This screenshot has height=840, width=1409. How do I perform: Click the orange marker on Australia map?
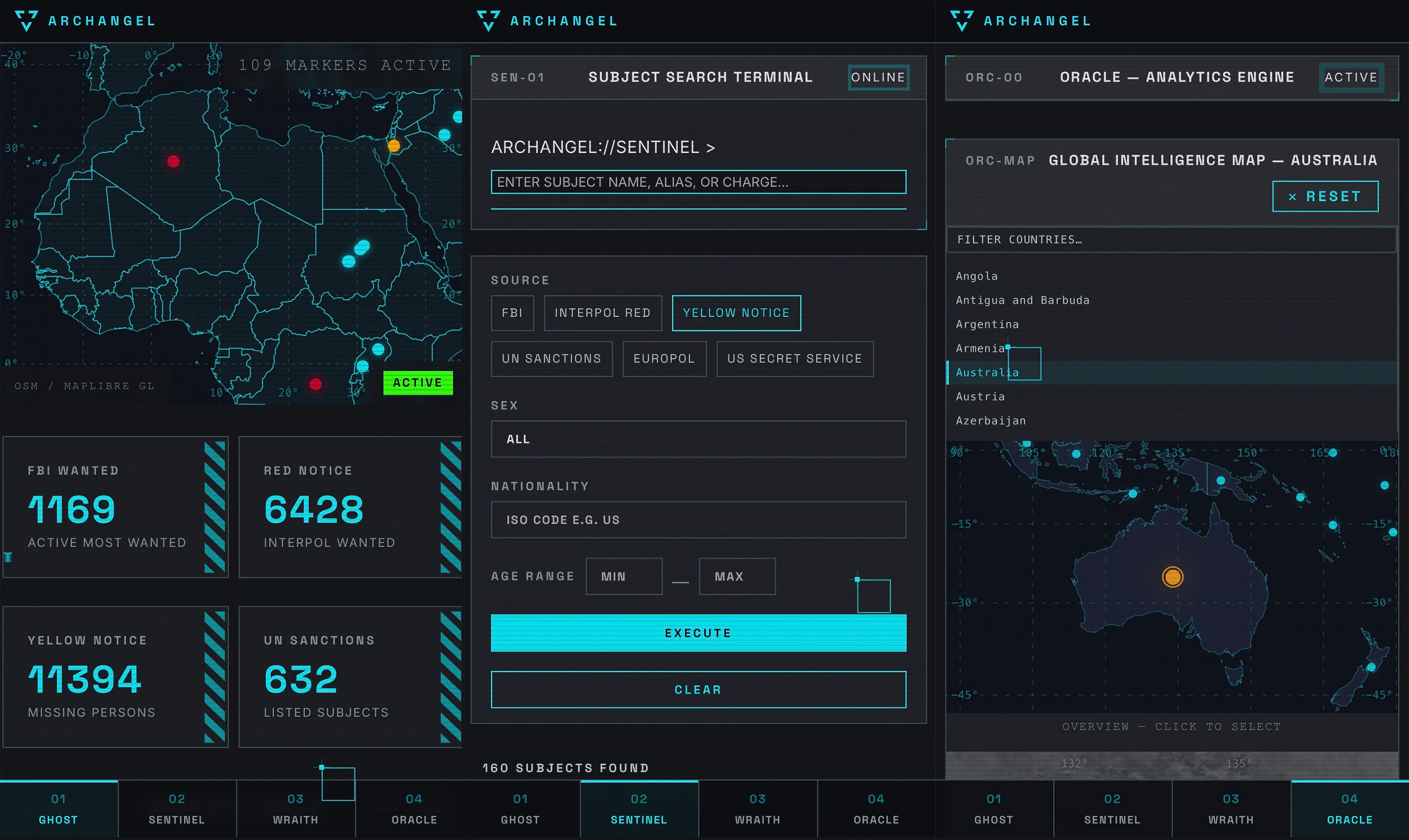click(1172, 577)
